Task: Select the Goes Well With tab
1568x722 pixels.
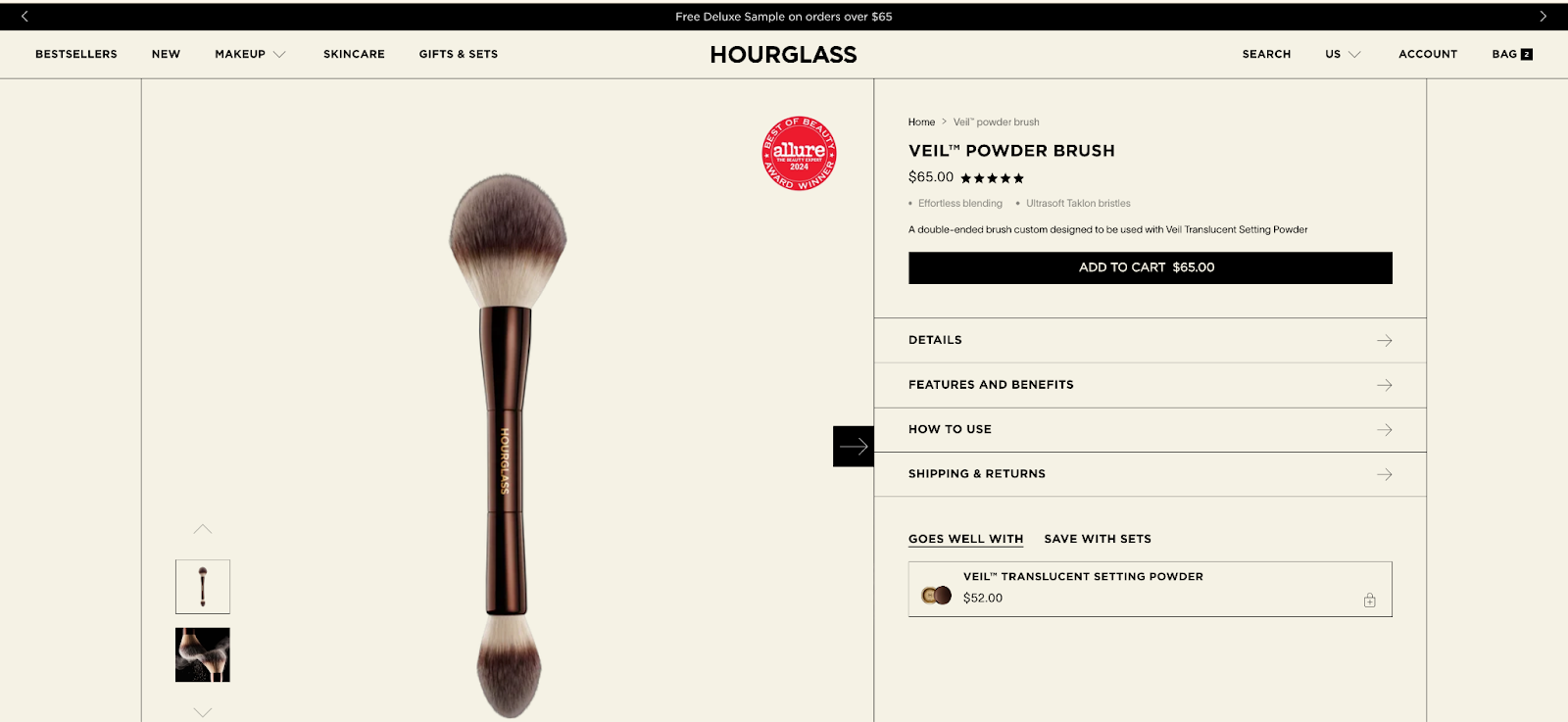Action: [x=965, y=539]
